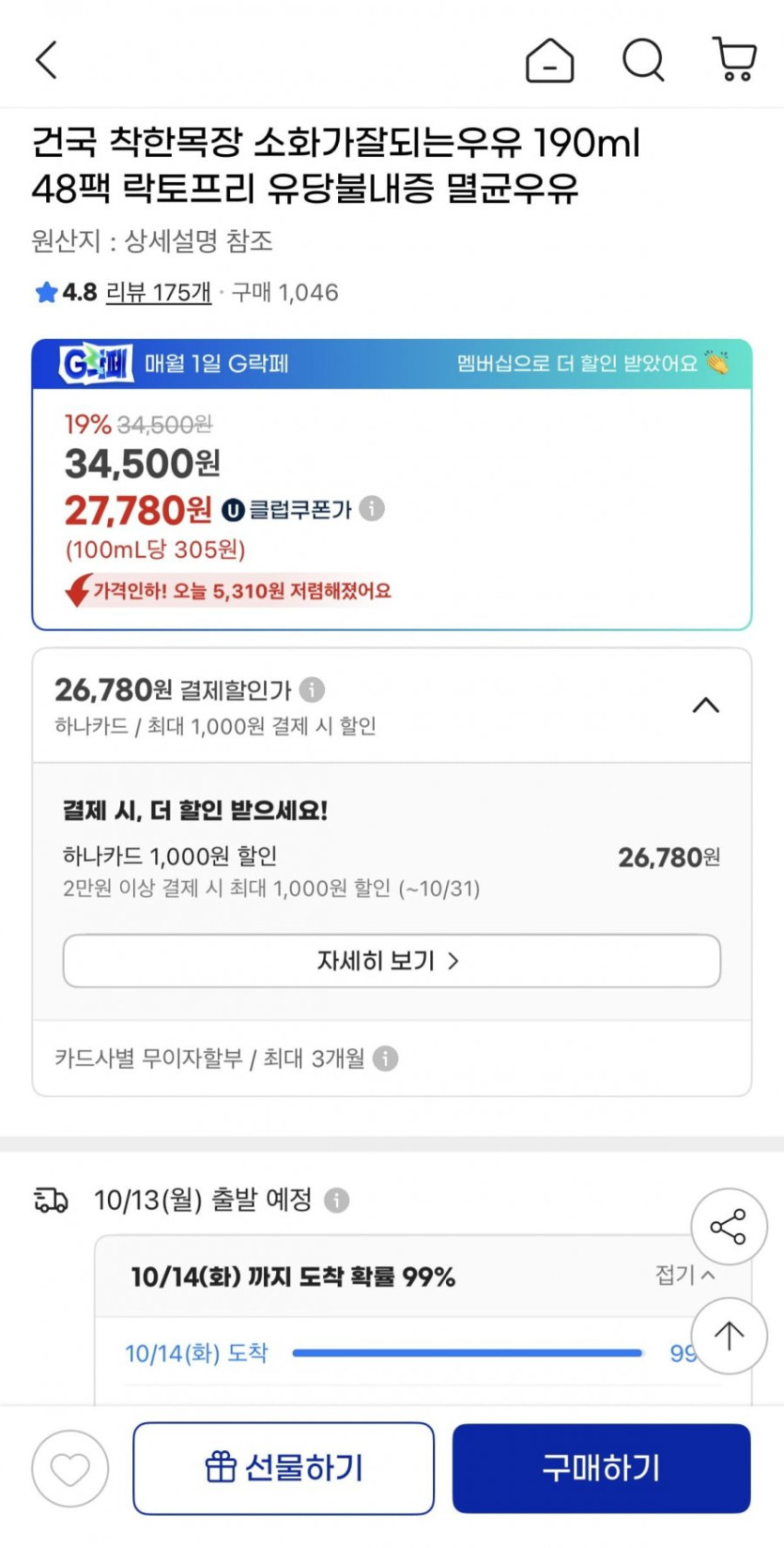Collapse arrival probability with 접기

pos(684,1275)
